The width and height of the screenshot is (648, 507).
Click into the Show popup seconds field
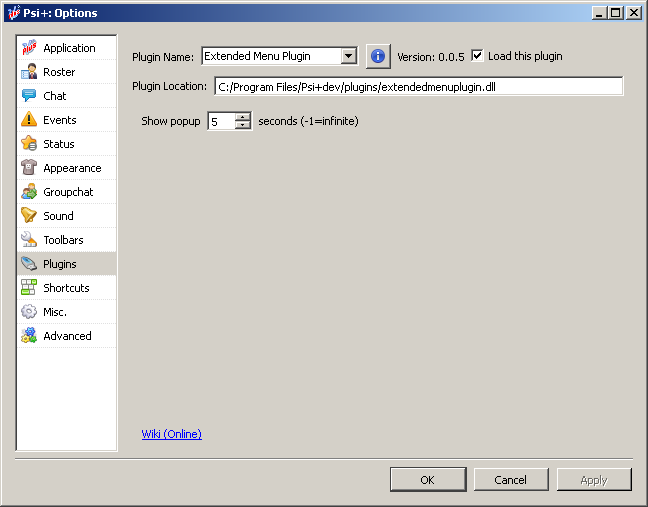(x=221, y=122)
